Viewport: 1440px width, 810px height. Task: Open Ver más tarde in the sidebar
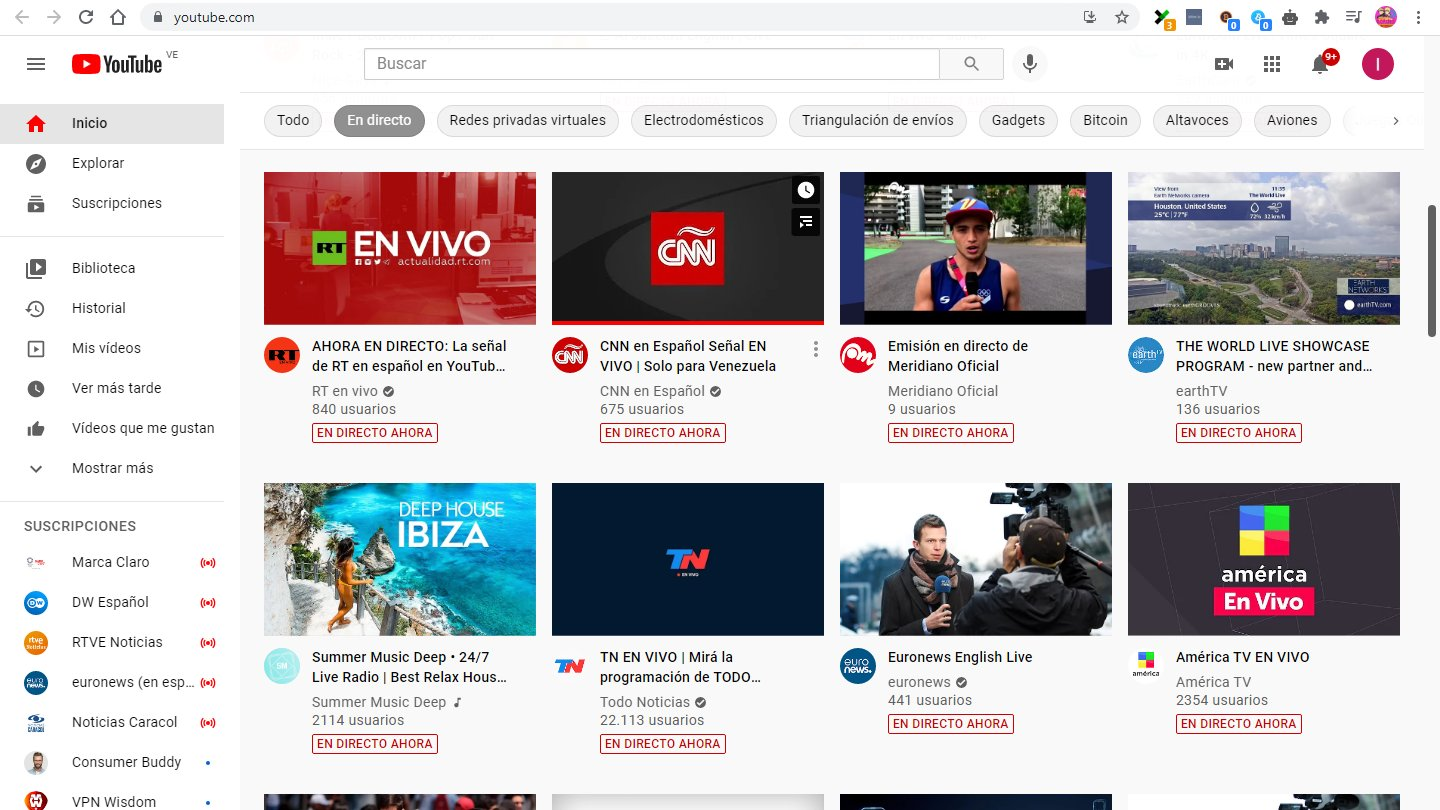point(112,388)
